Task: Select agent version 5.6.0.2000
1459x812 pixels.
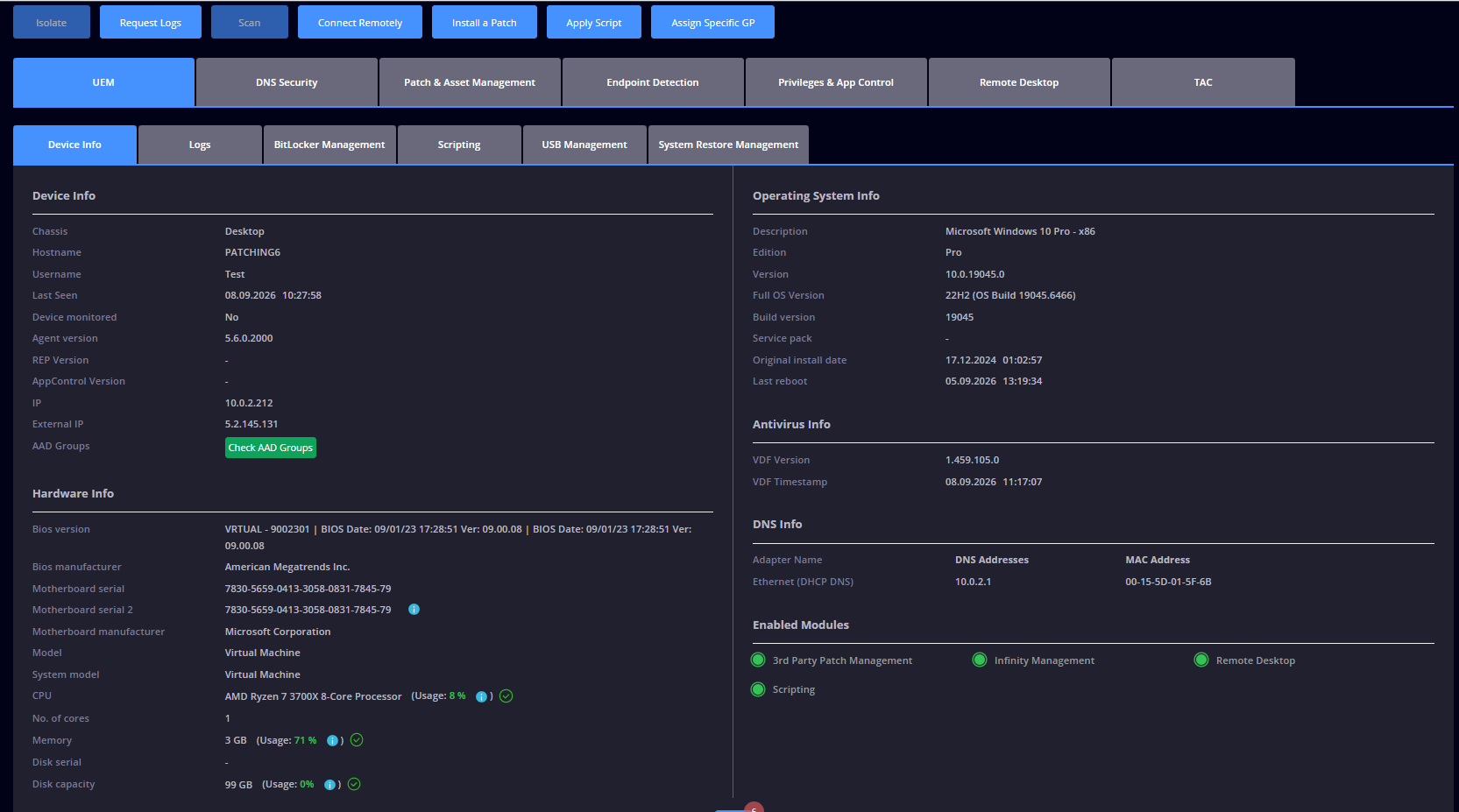Action: click(x=249, y=338)
